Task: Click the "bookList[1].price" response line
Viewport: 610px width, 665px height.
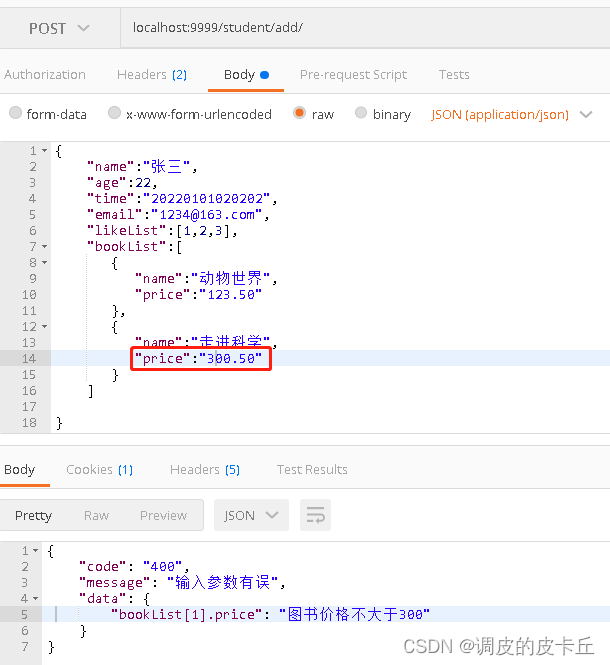Action: click(270, 615)
